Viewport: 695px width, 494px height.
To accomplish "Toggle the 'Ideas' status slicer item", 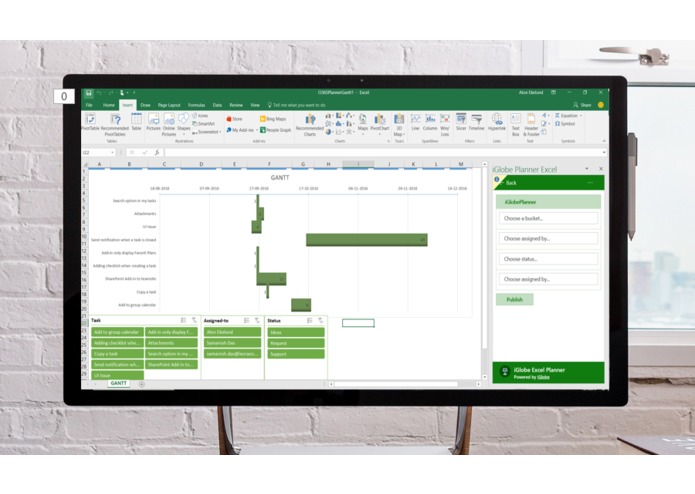I will [x=296, y=332].
